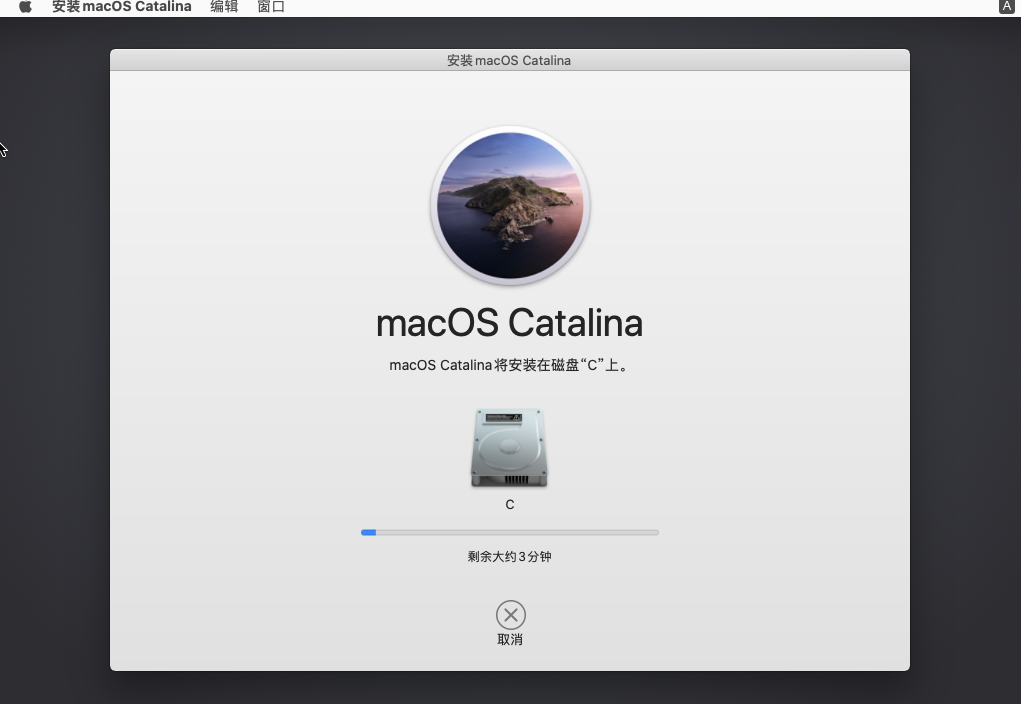Cancel installation with the circled X icon
Image resolution: width=1021 pixels, height=704 pixels.
pos(510,615)
